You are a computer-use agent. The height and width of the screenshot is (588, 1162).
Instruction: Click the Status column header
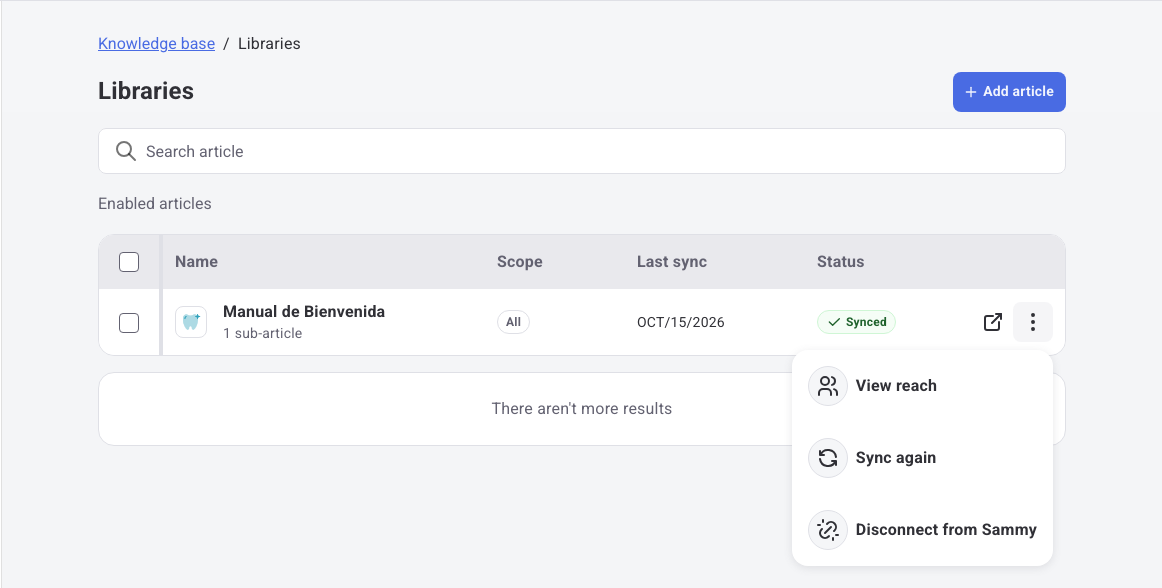[840, 262]
